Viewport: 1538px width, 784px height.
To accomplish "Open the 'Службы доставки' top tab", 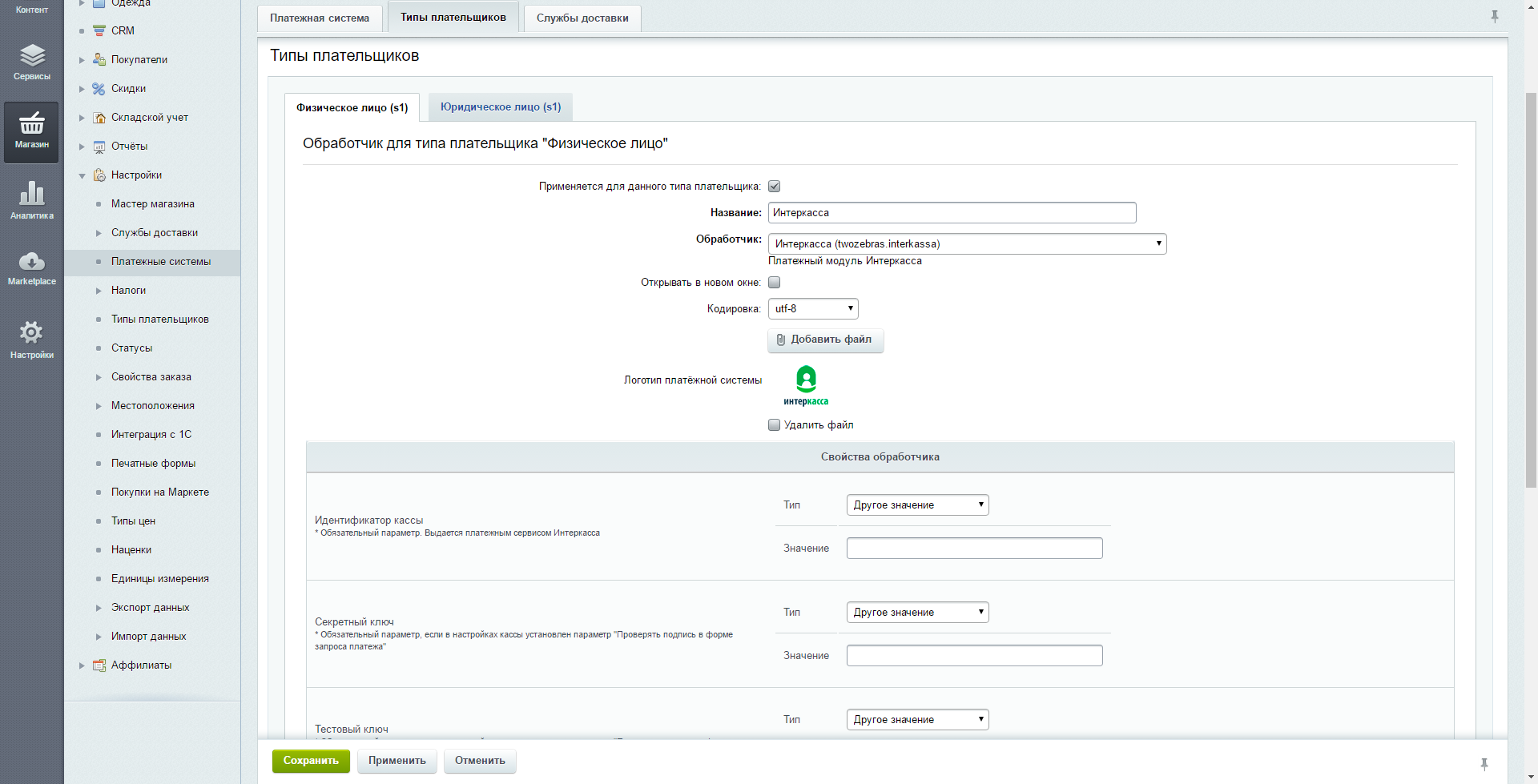I will [582, 18].
